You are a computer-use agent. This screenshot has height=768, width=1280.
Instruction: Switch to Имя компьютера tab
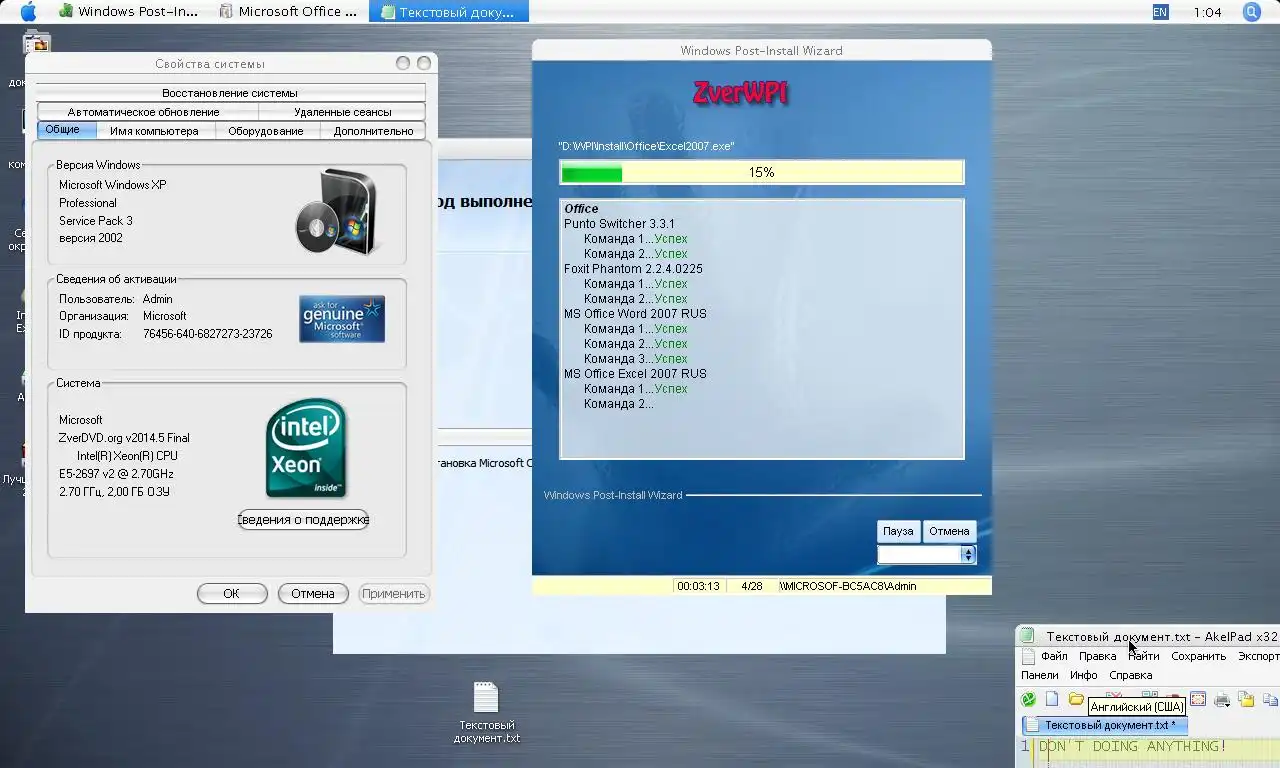click(x=154, y=131)
